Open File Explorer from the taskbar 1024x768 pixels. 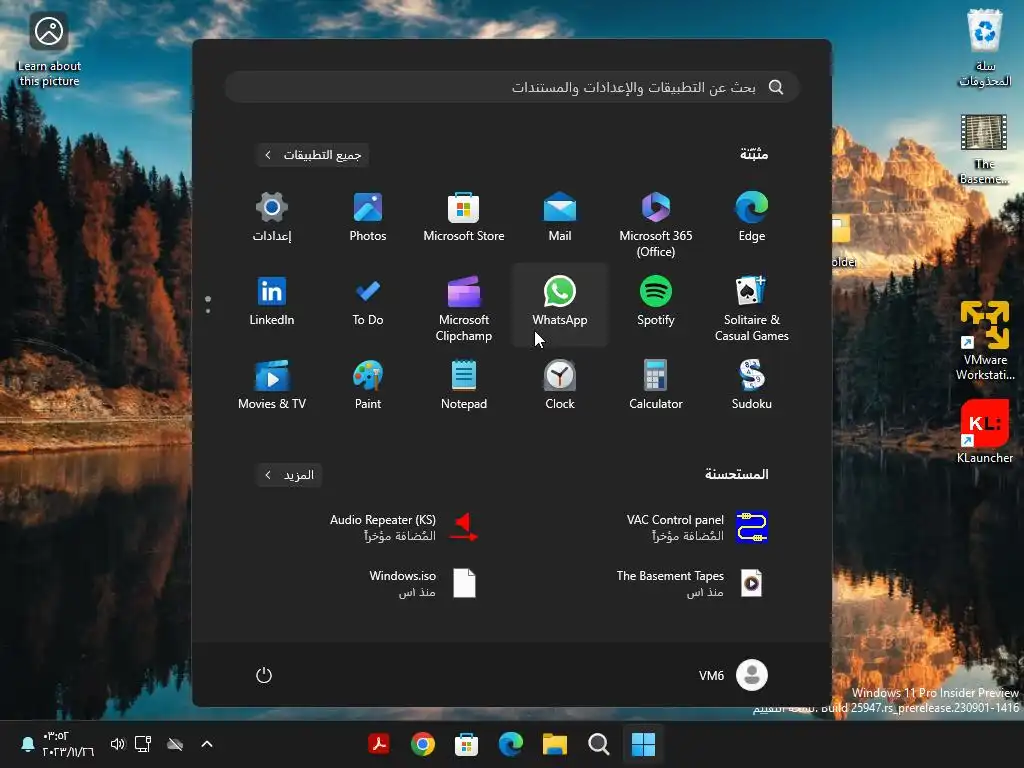(554, 744)
